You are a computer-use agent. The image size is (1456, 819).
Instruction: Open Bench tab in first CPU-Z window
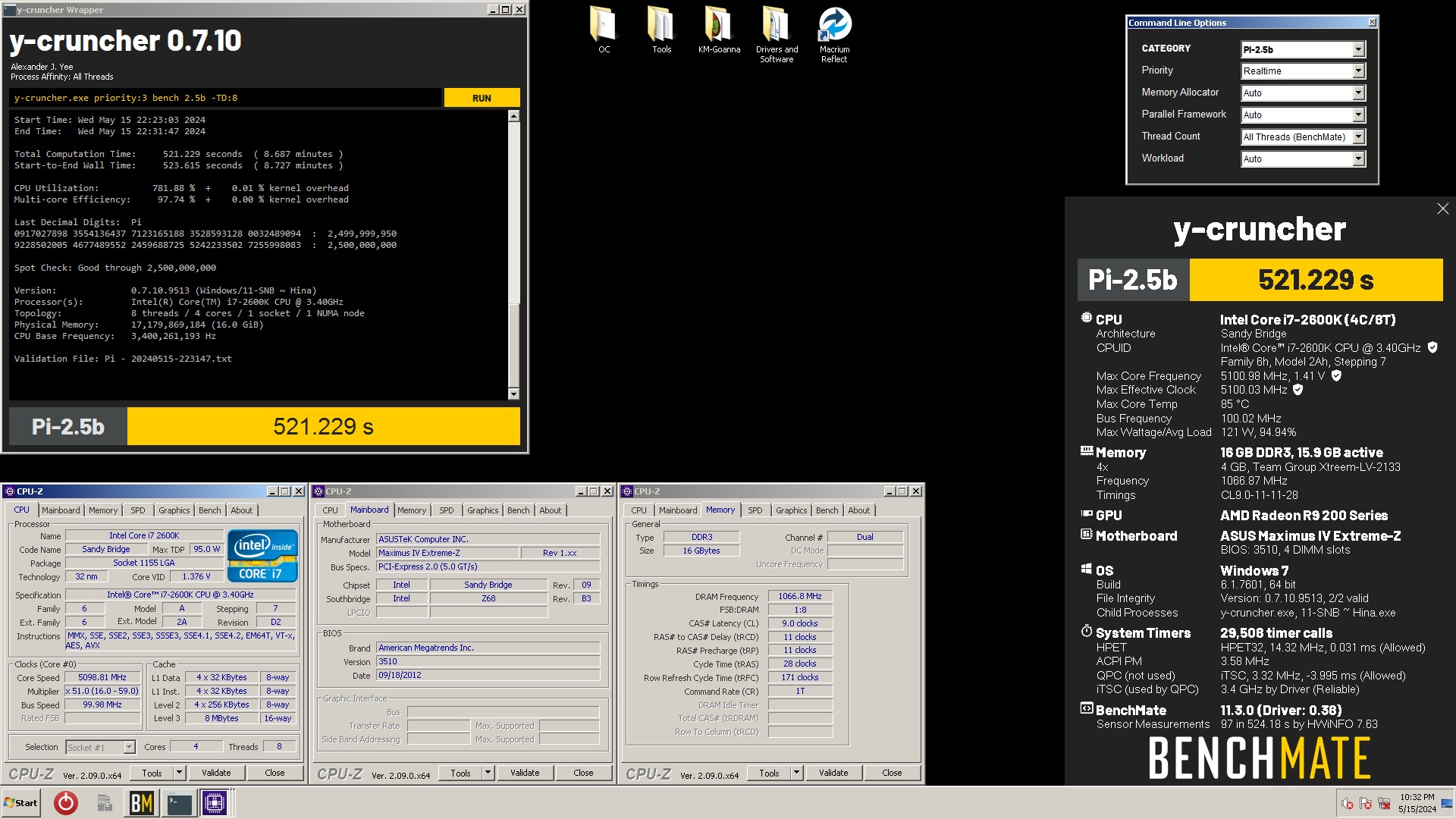pos(210,510)
